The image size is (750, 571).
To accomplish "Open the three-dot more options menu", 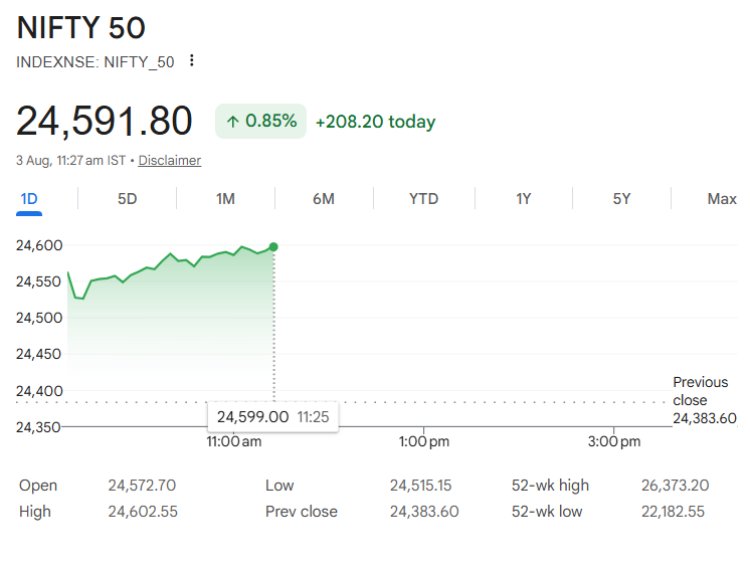I will pos(191,61).
